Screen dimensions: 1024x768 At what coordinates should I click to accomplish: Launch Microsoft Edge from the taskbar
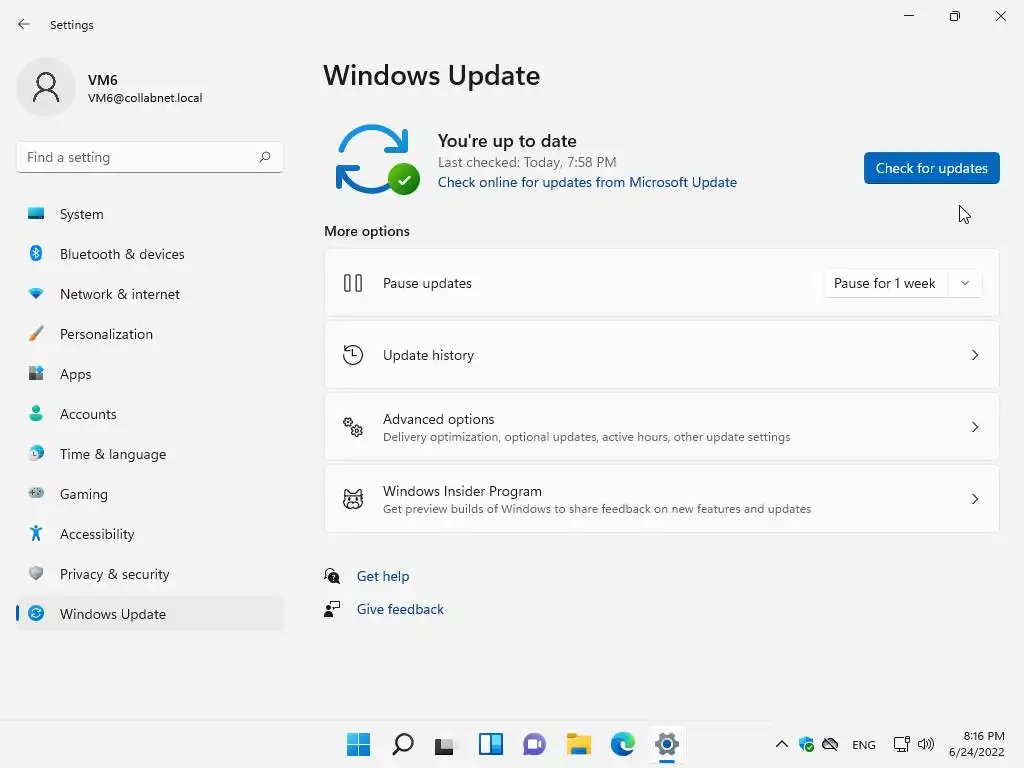[622, 744]
